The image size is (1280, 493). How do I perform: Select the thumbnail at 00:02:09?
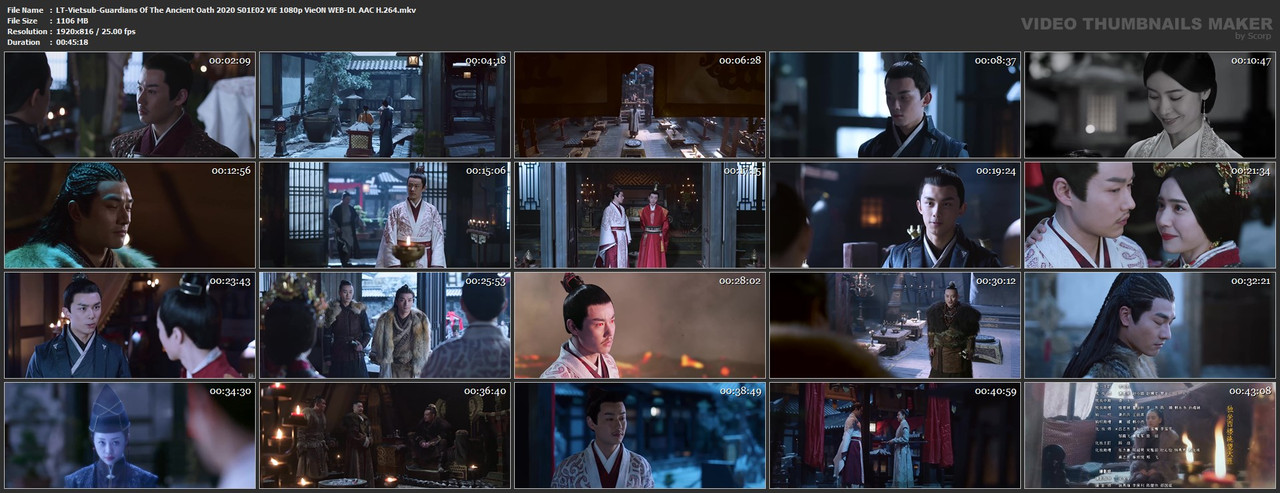(130, 105)
